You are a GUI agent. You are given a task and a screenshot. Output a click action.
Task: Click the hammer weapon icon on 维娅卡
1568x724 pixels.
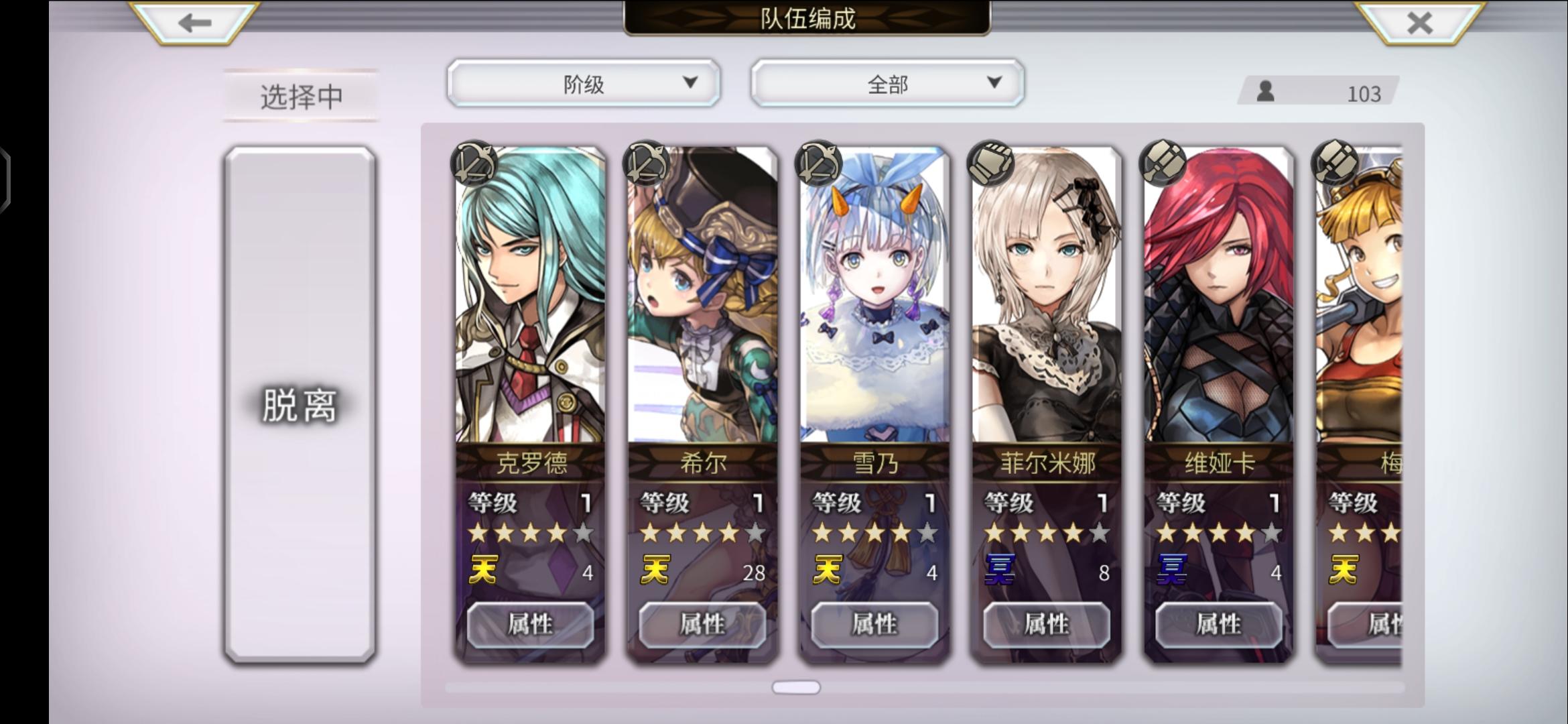point(1162,163)
